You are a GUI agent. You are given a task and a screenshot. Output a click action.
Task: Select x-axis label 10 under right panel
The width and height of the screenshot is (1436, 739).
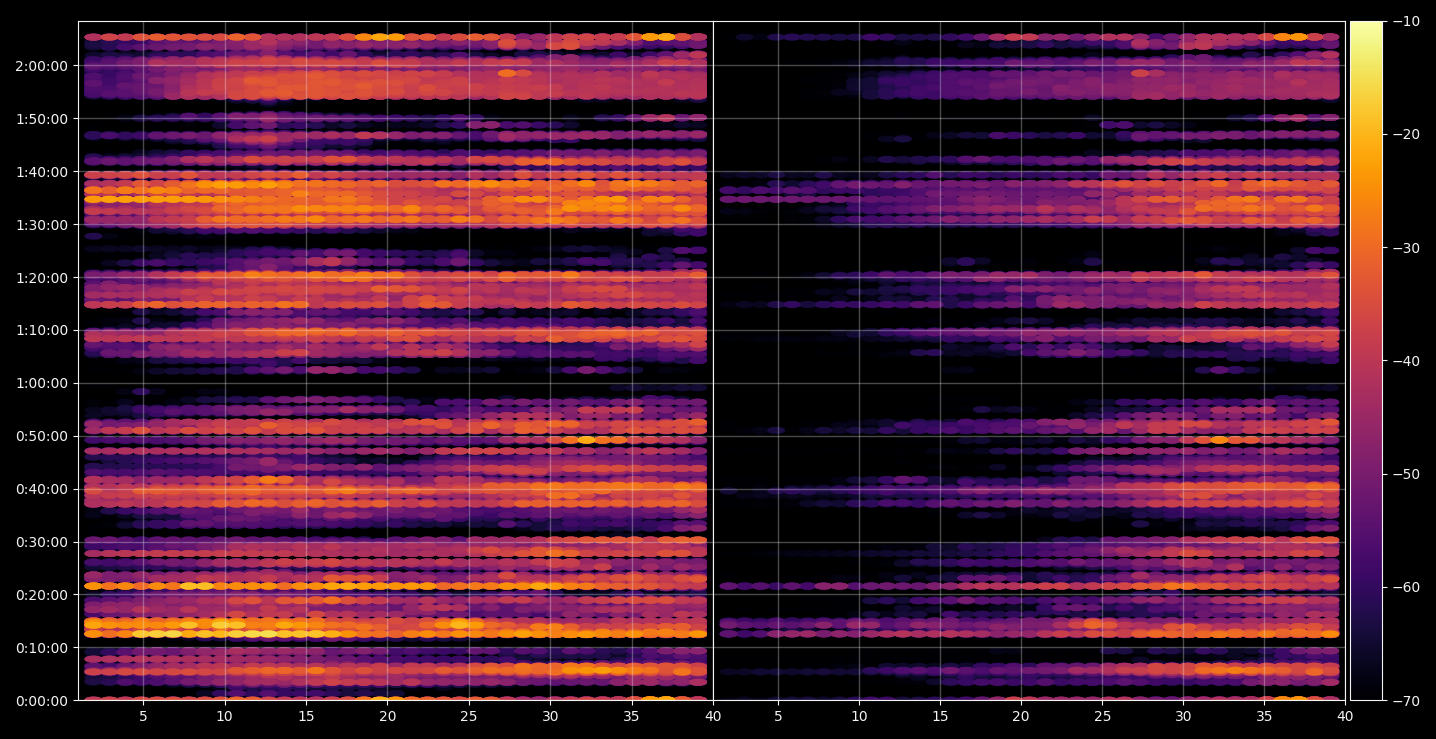[x=858, y=716]
